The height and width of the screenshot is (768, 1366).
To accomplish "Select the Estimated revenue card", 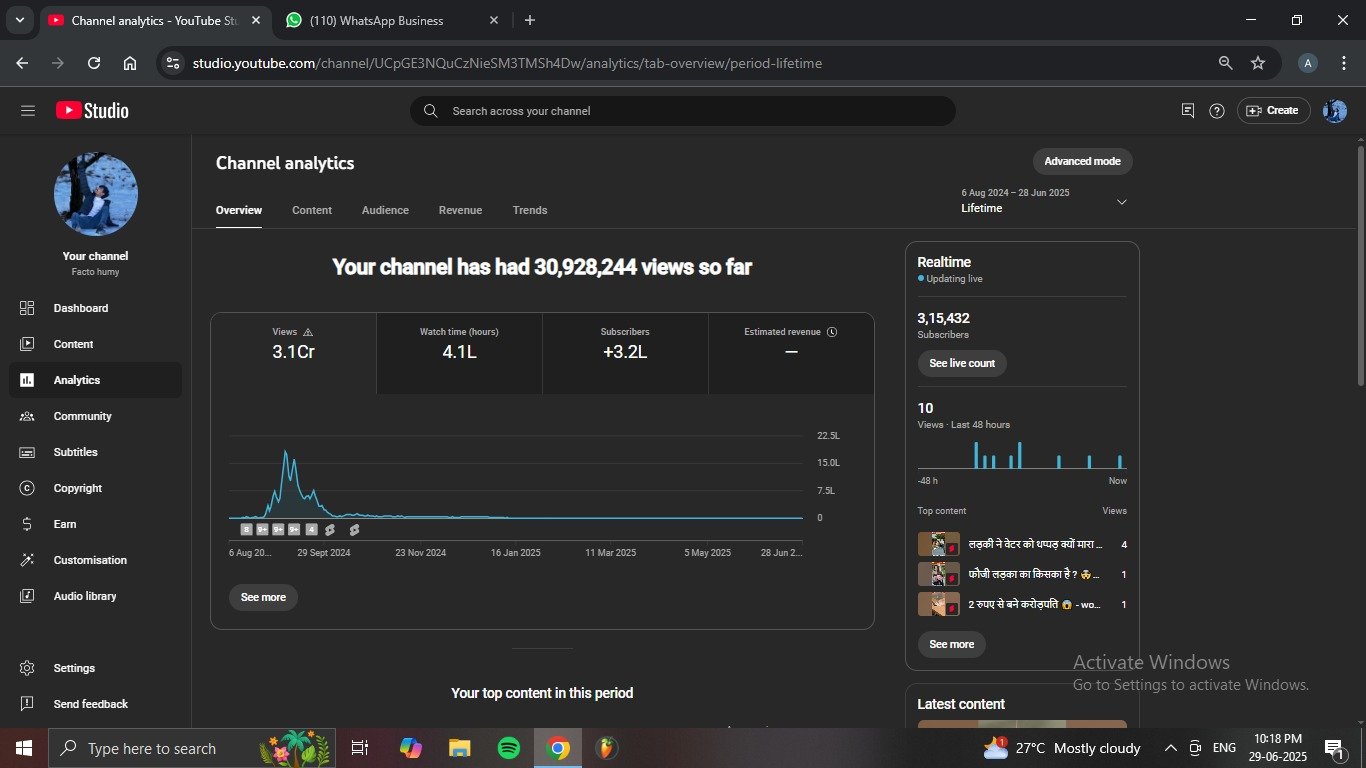I will (x=791, y=353).
